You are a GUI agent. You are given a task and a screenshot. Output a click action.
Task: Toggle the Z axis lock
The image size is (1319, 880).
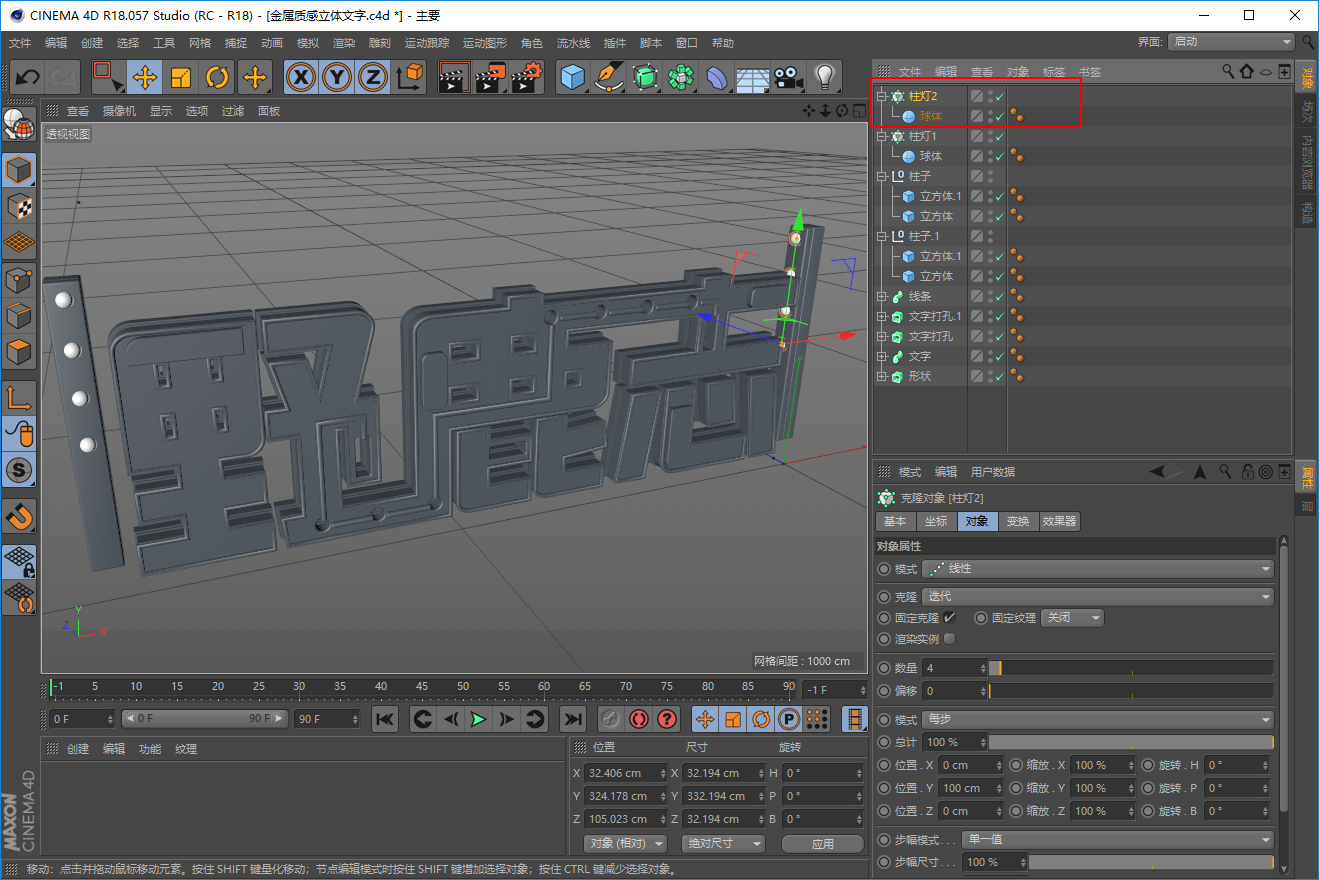point(373,77)
